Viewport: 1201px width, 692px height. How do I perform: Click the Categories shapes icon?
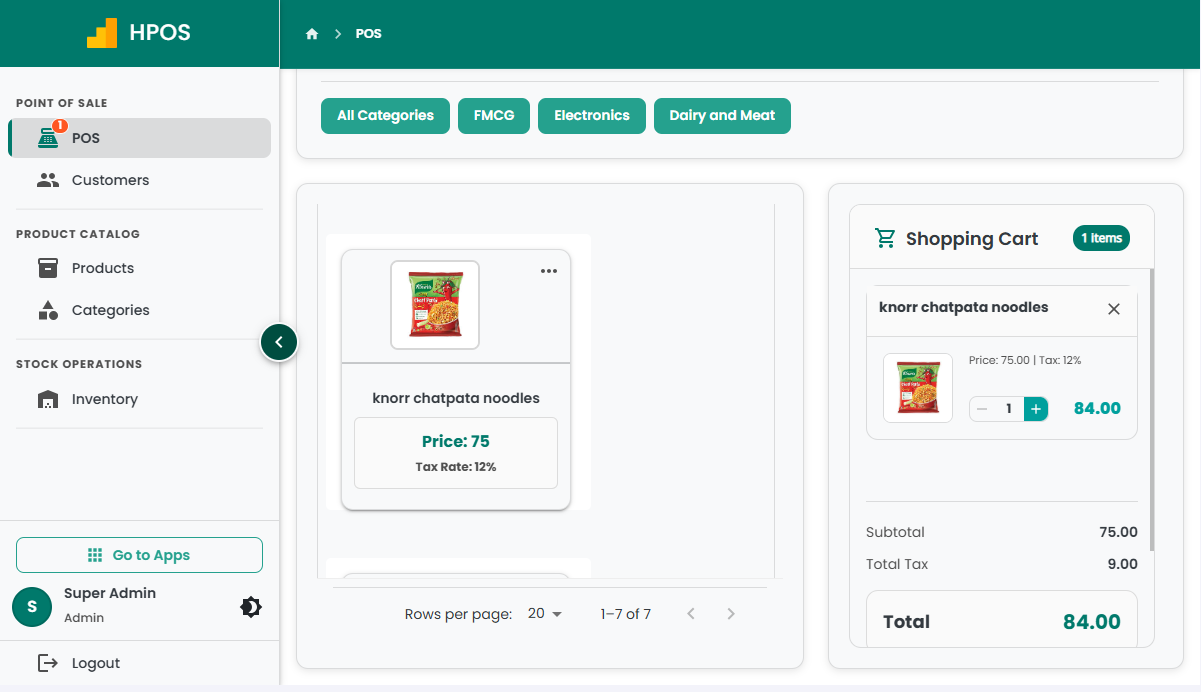pyautogui.click(x=48, y=310)
